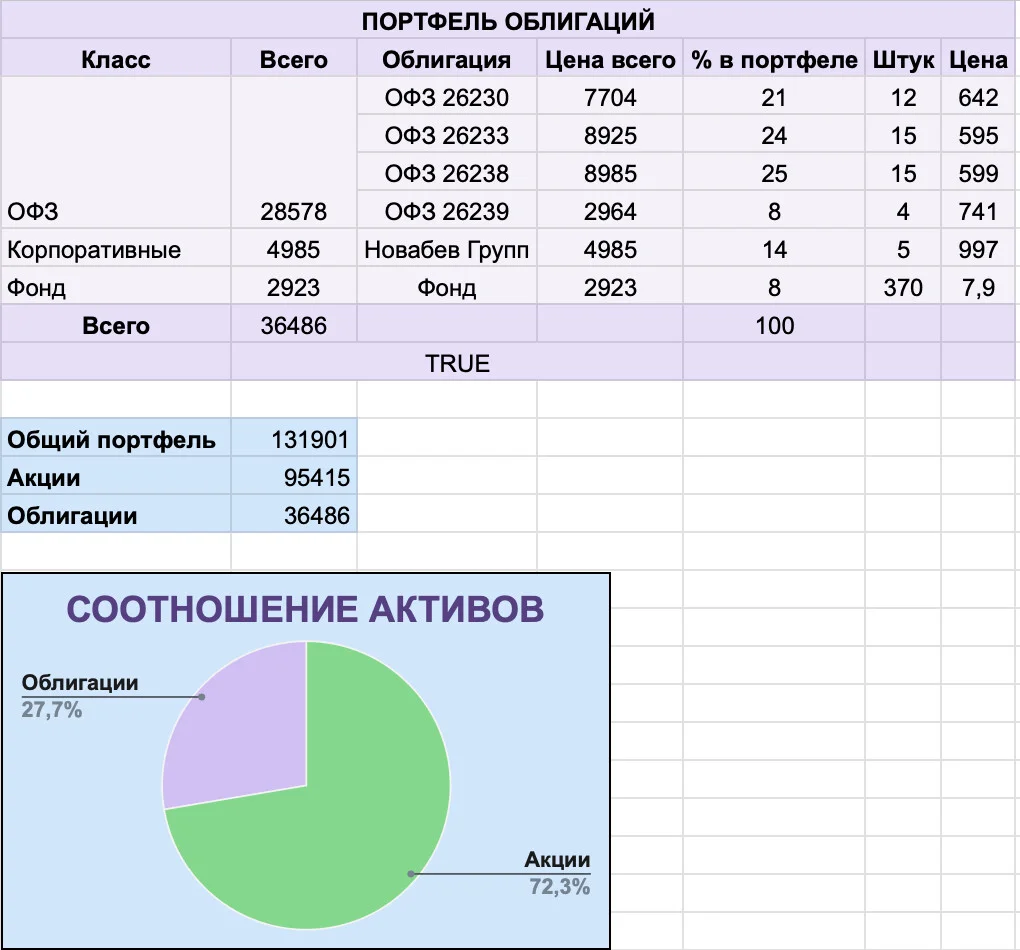
Task: Click the Корпоративные class cell
Action: click(x=116, y=249)
